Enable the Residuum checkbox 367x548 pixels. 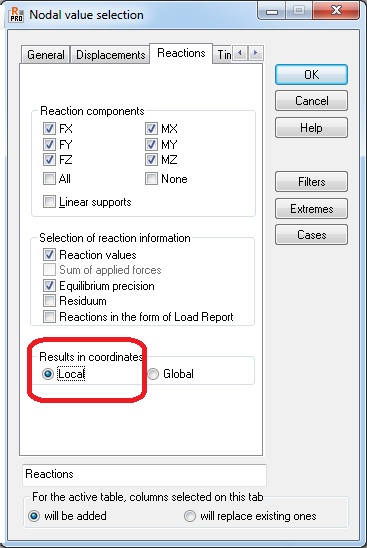pos(49,301)
